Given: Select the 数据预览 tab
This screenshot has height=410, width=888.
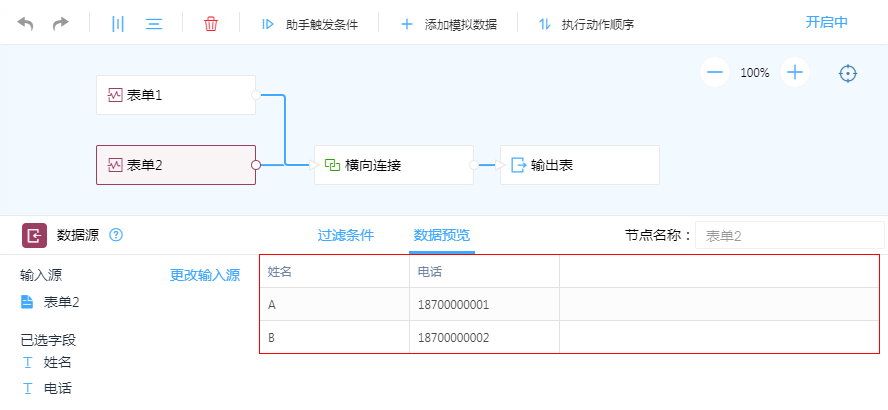Looking at the screenshot, I should (441, 236).
